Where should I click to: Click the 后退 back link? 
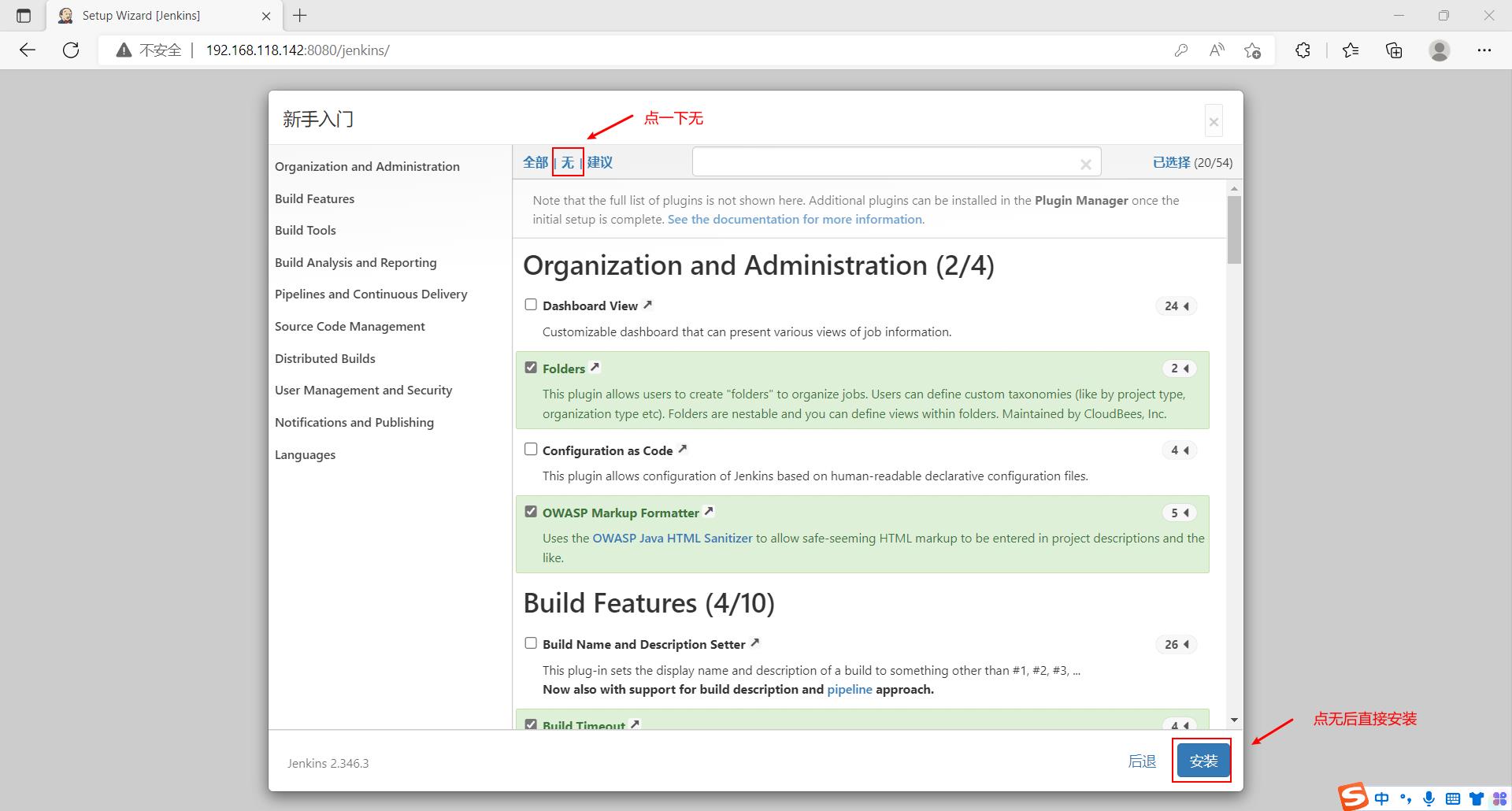[x=1142, y=761]
